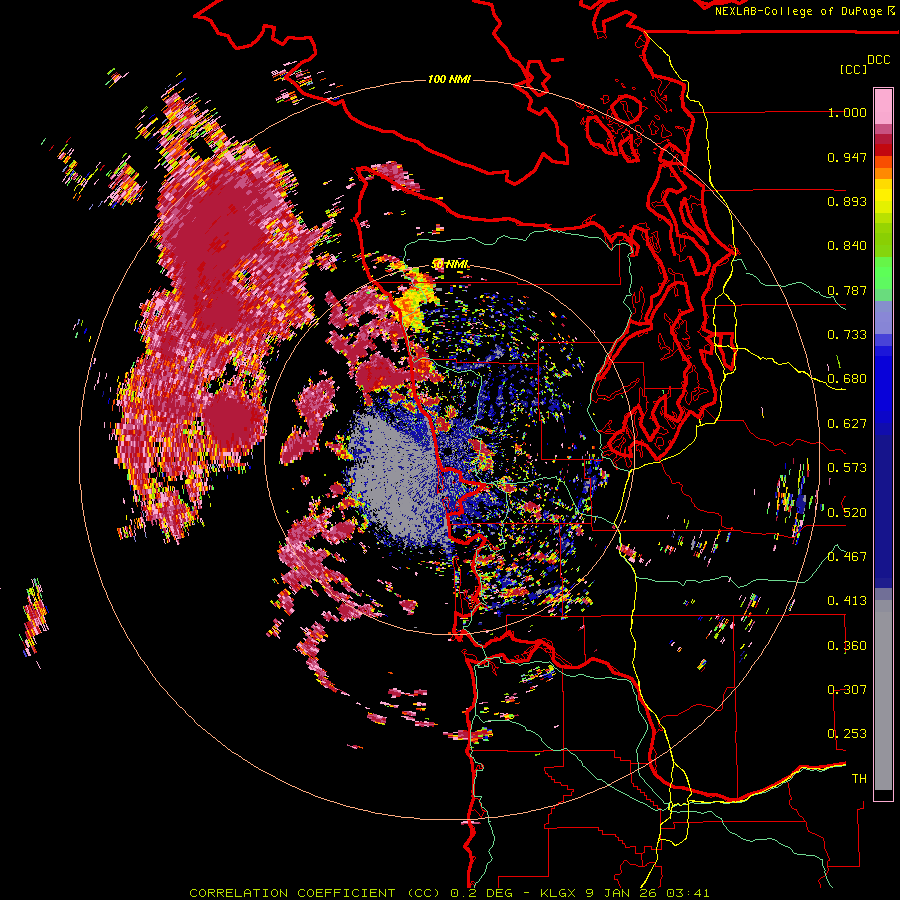Viewport: 900px width, 900px height.
Task: Click the 0.680 value on color scale
Action: tap(847, 379)
